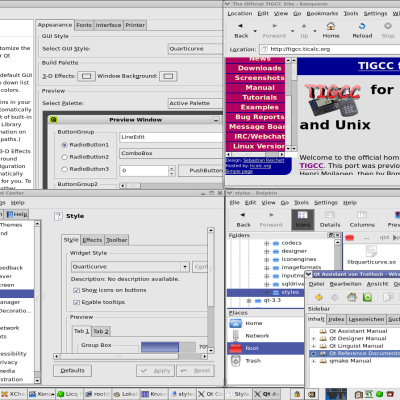400x400 pixels.
Task: Click red root folder icon in Dolphin breadcrumb
Action: pos(349,238)
